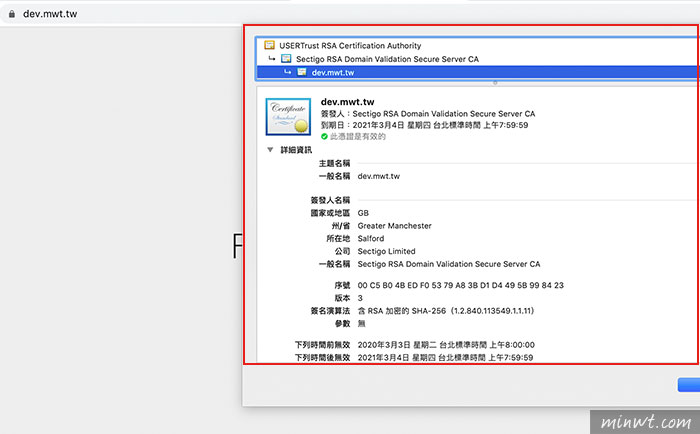
Task: Click the SHA-256 signature algorithm value
Action: tap(446, 311)
